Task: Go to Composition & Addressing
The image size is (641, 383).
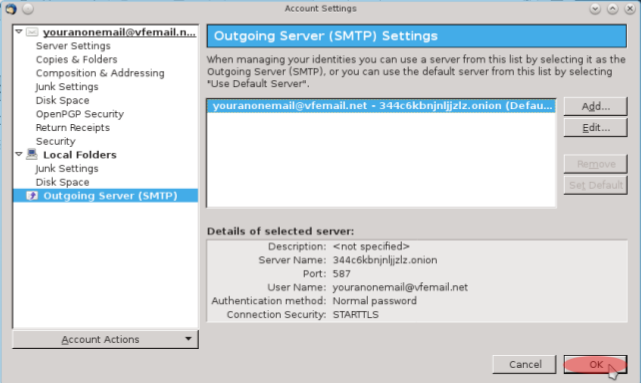Action: pyautogui.click(x=100, y=73)
